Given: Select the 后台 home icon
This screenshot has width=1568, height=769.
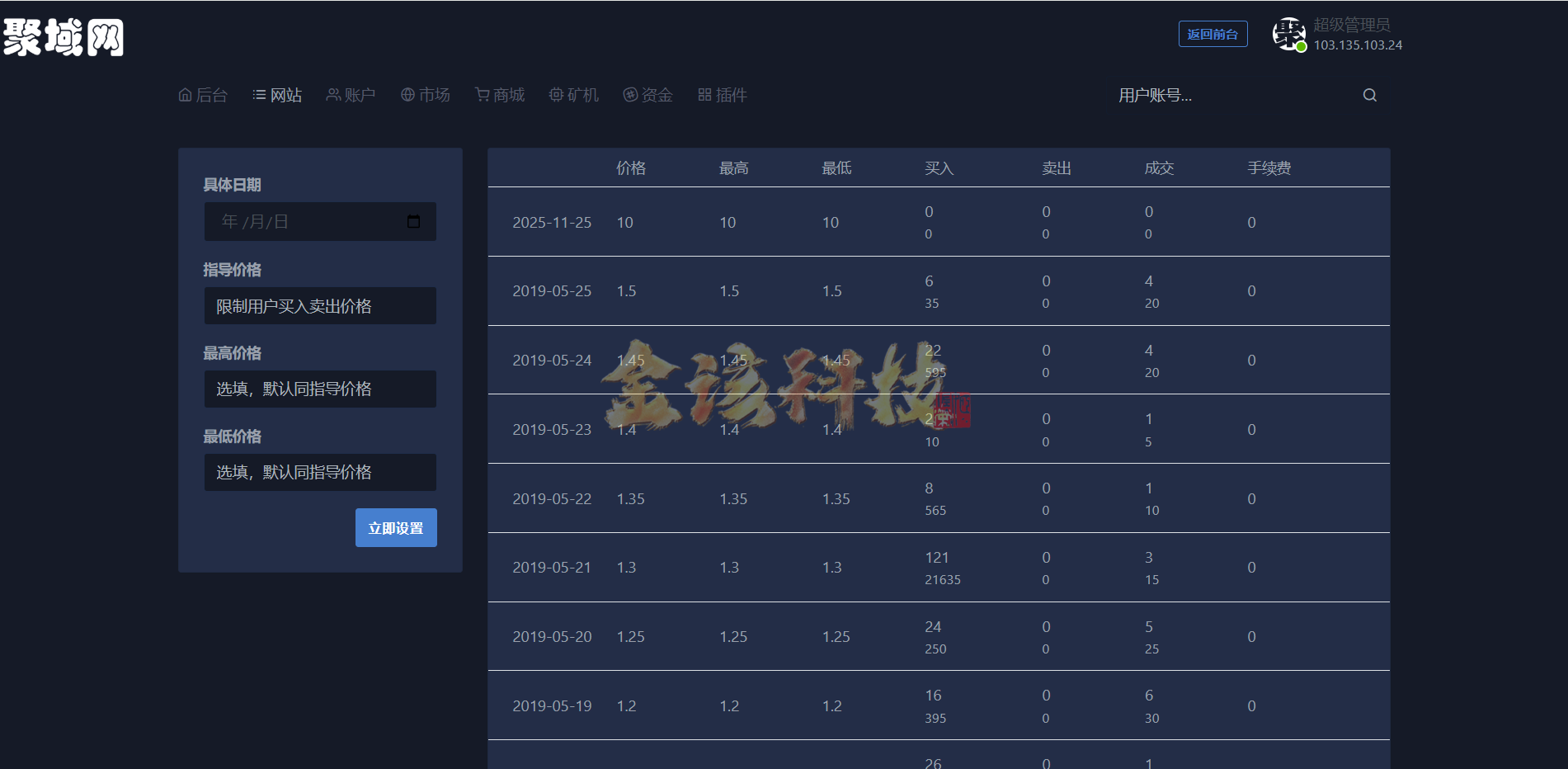Looking at the screenshot, I should coord(185,94).
